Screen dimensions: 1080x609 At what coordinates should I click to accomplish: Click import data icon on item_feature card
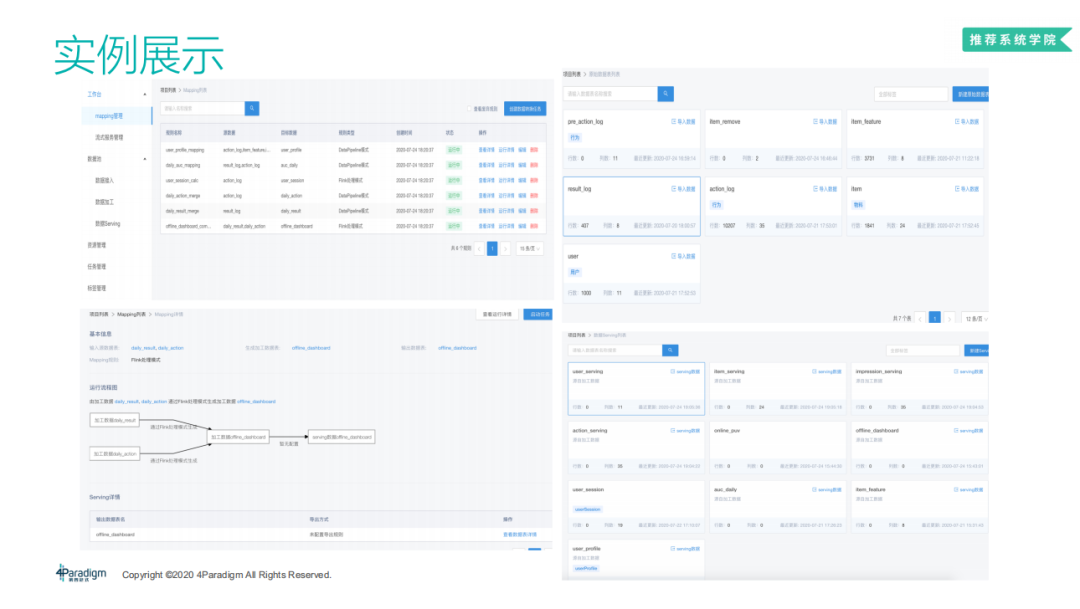(957, 121)
